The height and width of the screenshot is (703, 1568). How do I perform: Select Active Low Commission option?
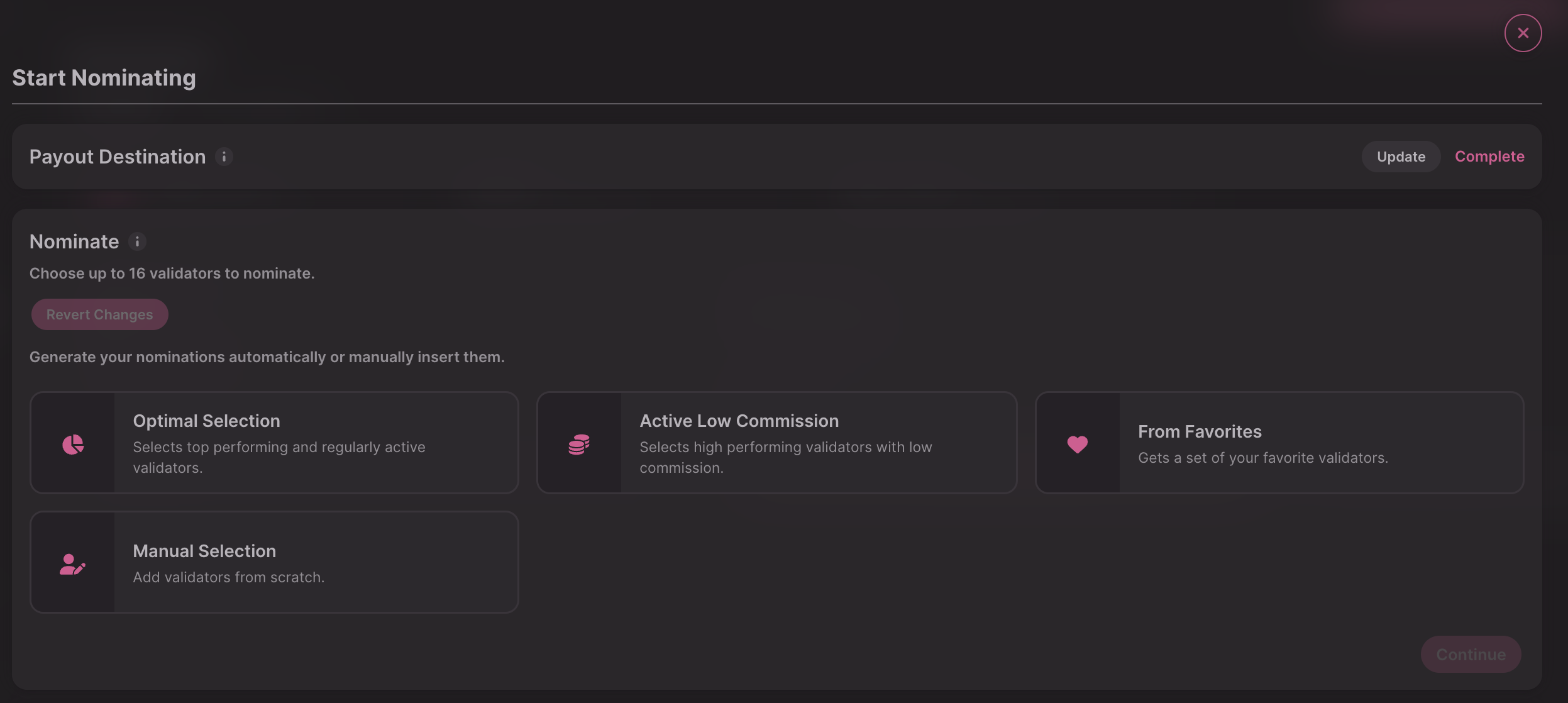[739, 421]
